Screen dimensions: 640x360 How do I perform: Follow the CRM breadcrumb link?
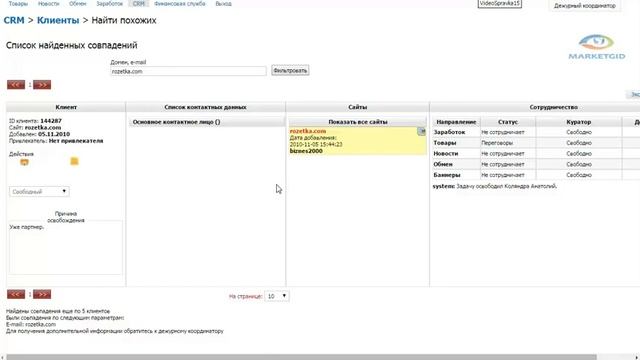[x=14, y=20]
